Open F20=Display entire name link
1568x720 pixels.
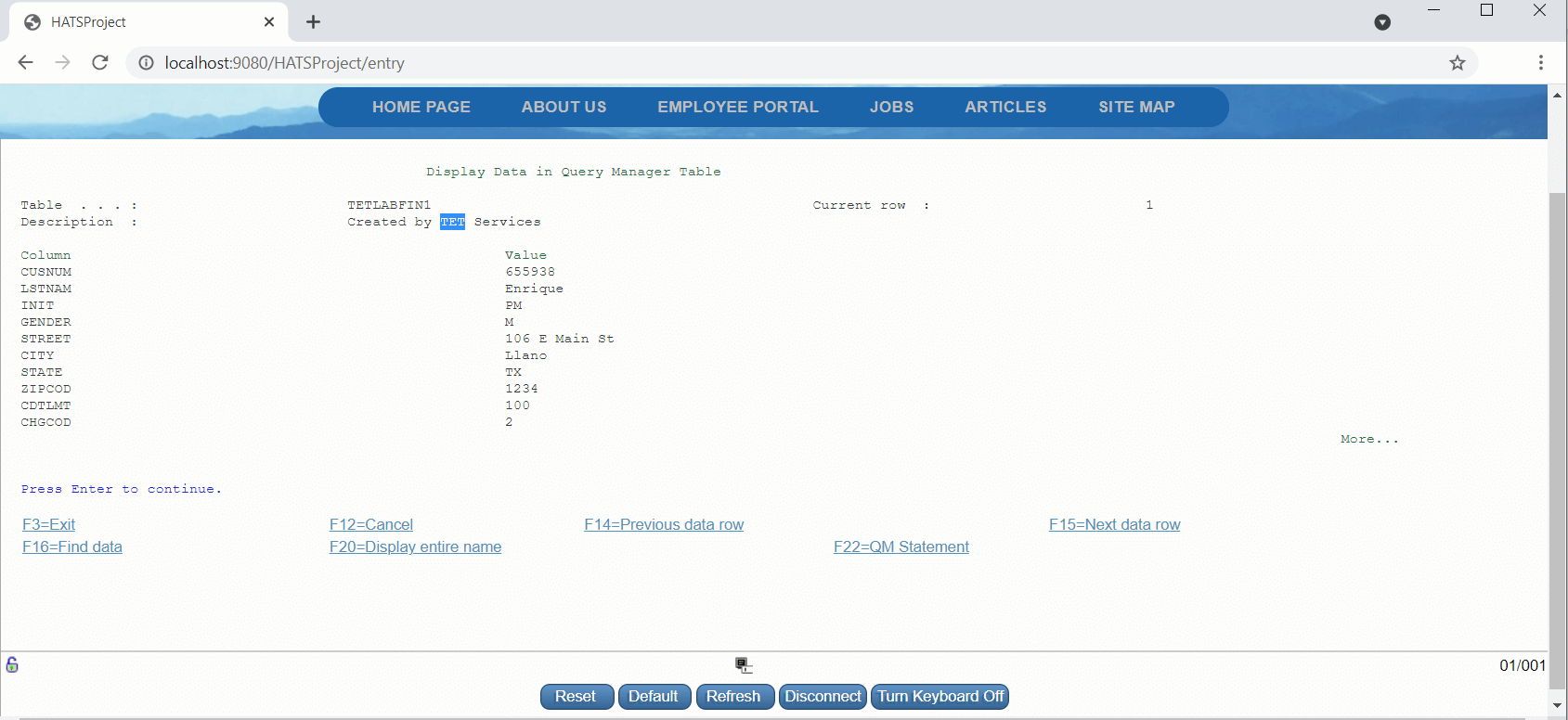click(415, 546)
